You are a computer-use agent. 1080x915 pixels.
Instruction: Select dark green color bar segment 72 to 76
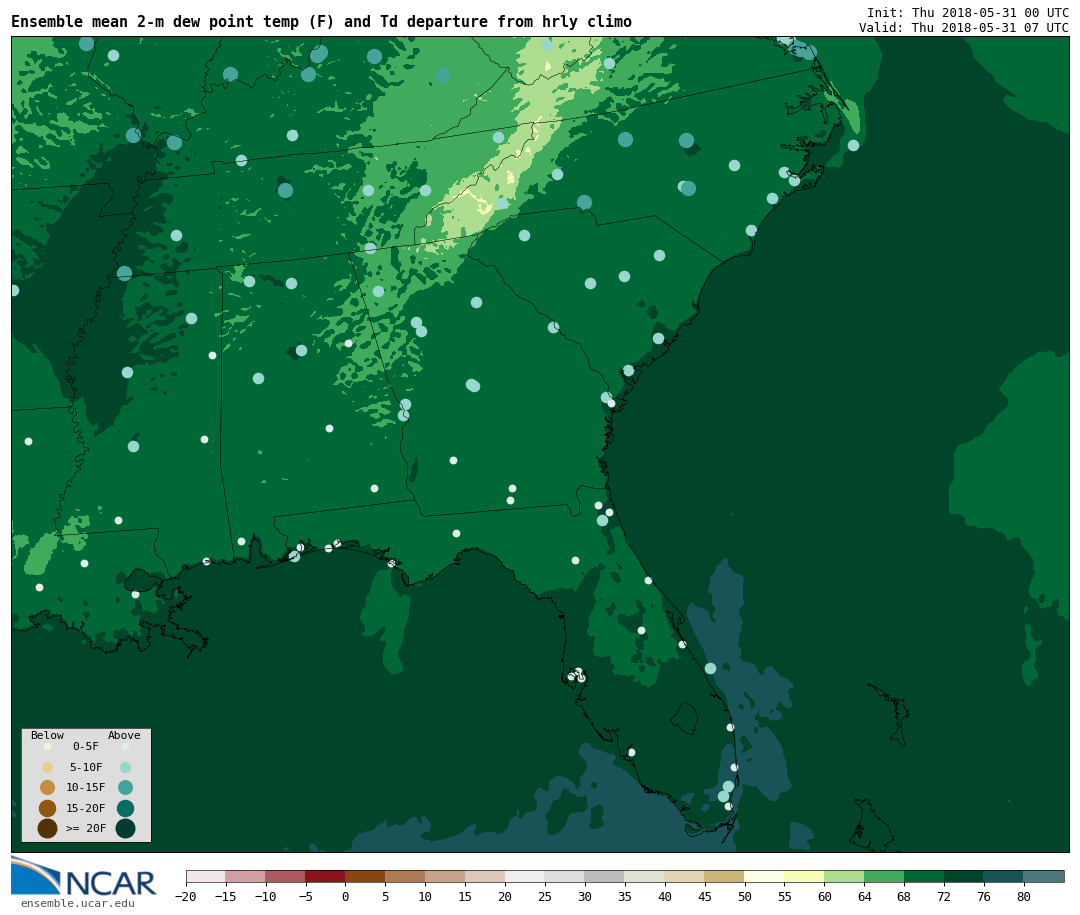click(964, 876)
